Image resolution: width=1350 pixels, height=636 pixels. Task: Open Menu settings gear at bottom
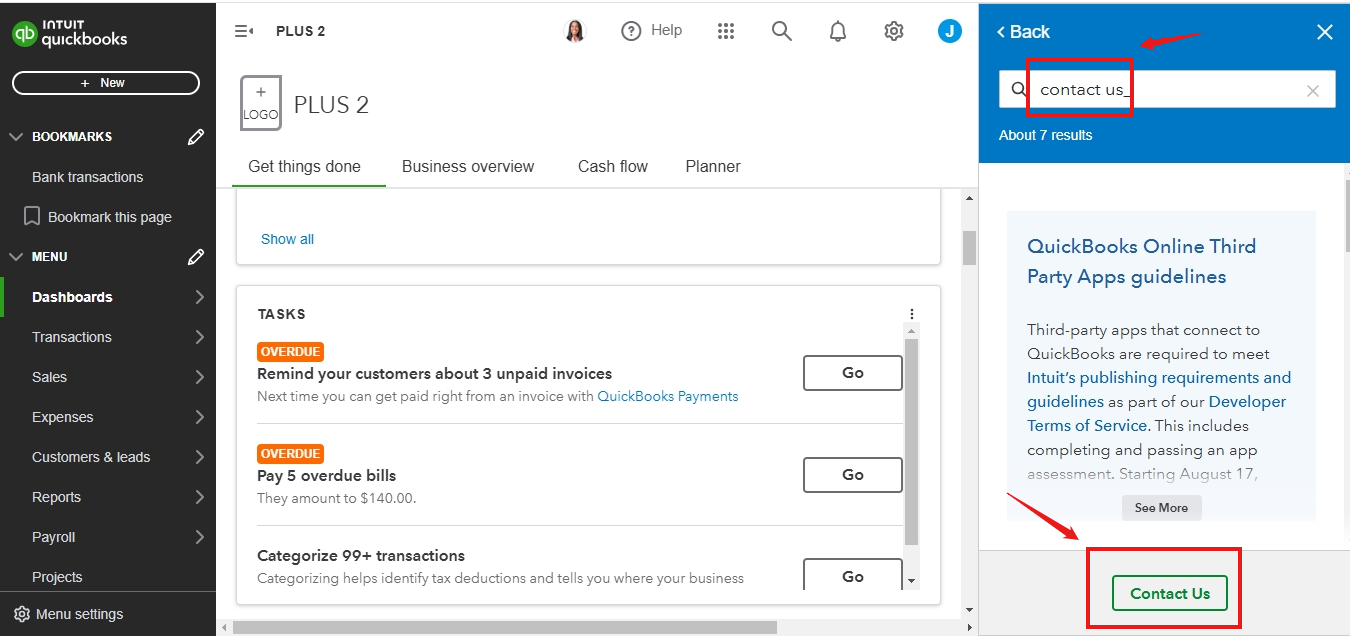[22, 614]
